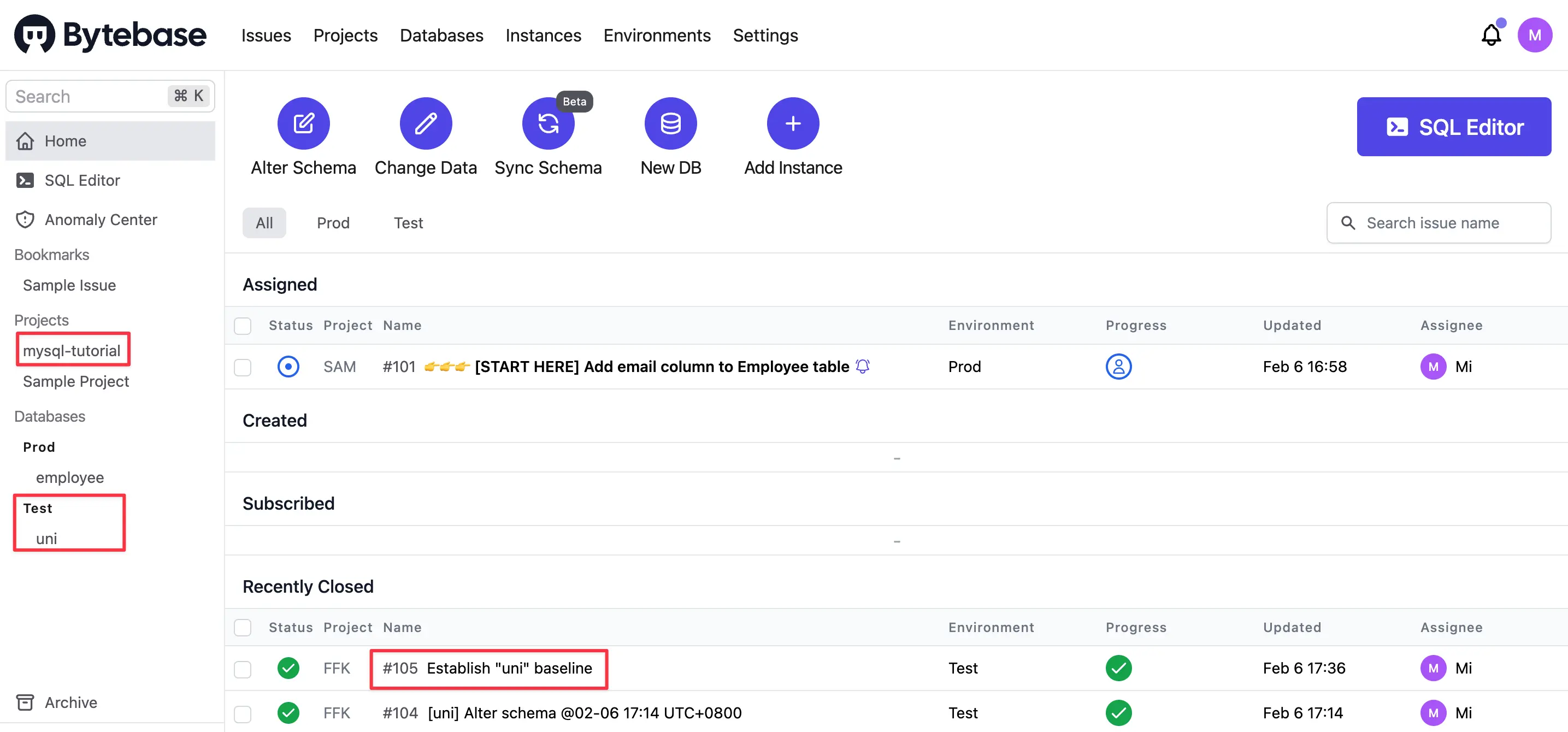Click the Bytebase logo

point(110,34)
